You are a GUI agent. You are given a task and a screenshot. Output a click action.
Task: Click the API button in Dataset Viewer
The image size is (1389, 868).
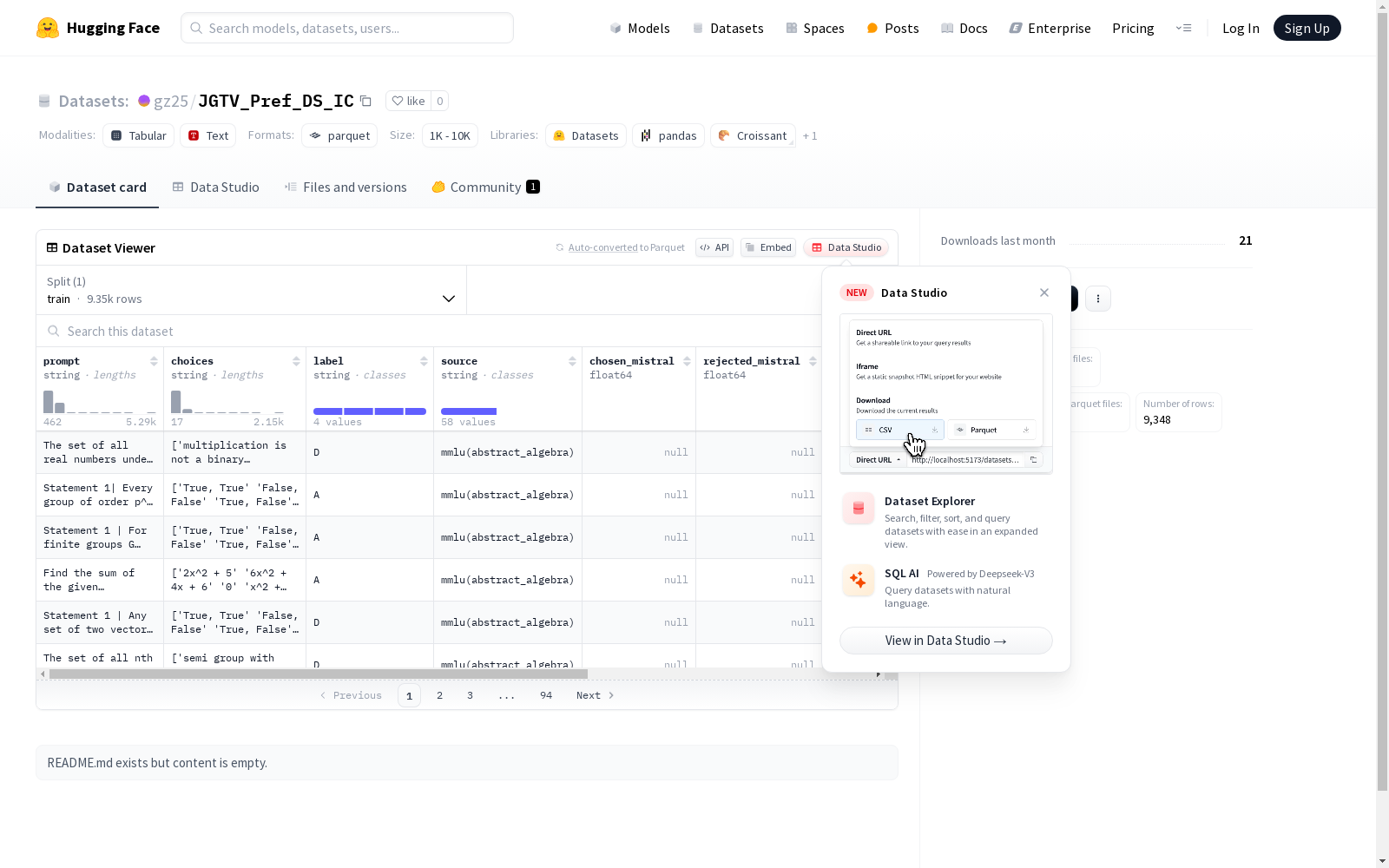point(714,247)
